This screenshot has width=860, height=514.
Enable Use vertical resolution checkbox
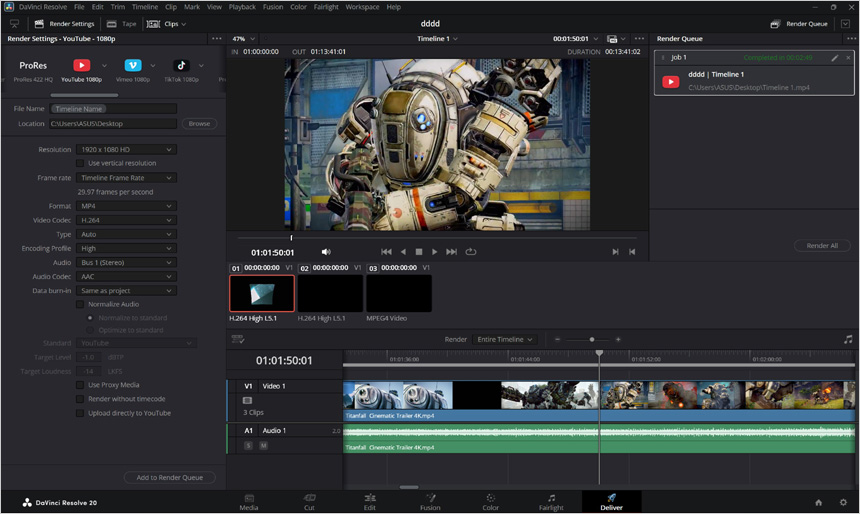[81, 163]
